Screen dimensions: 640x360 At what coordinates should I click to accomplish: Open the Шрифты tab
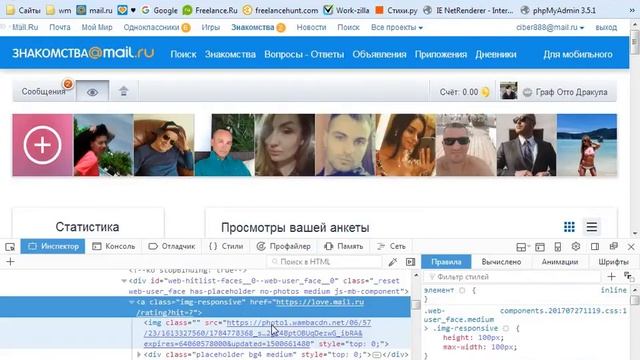click(x=613, y=262)
